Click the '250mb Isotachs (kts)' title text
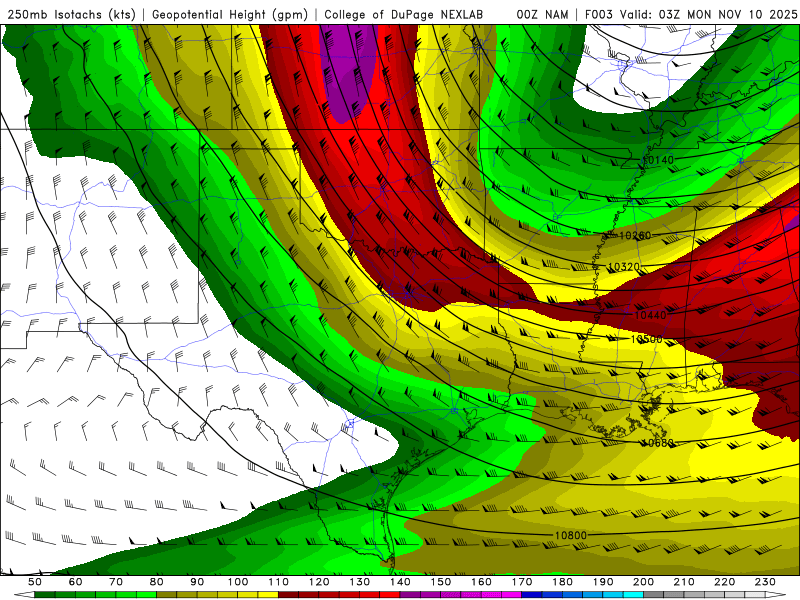 (x=71, y=14)
